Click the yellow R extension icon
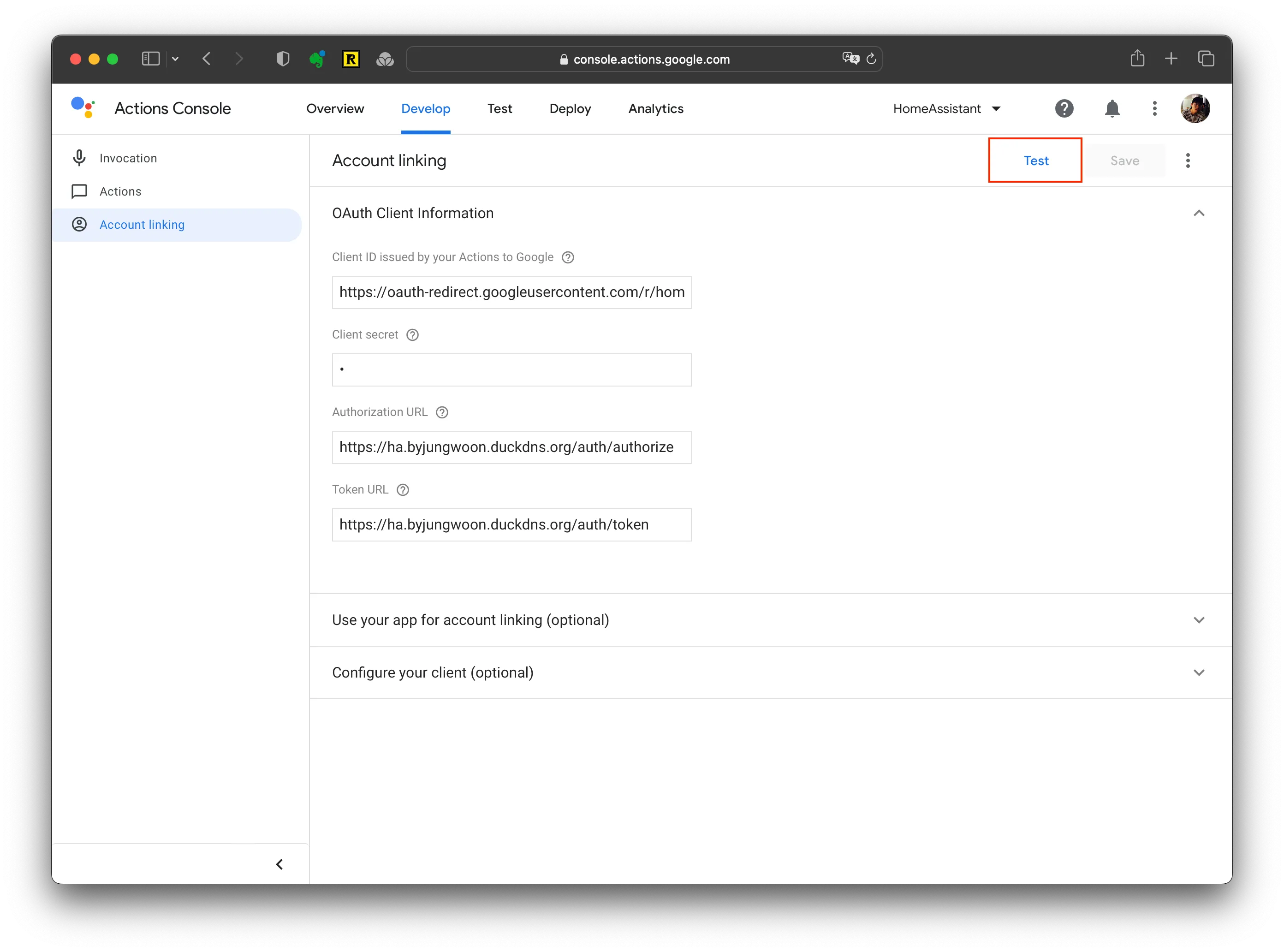The height and width of the screenshot is (952, 1284). coord(351,59)
